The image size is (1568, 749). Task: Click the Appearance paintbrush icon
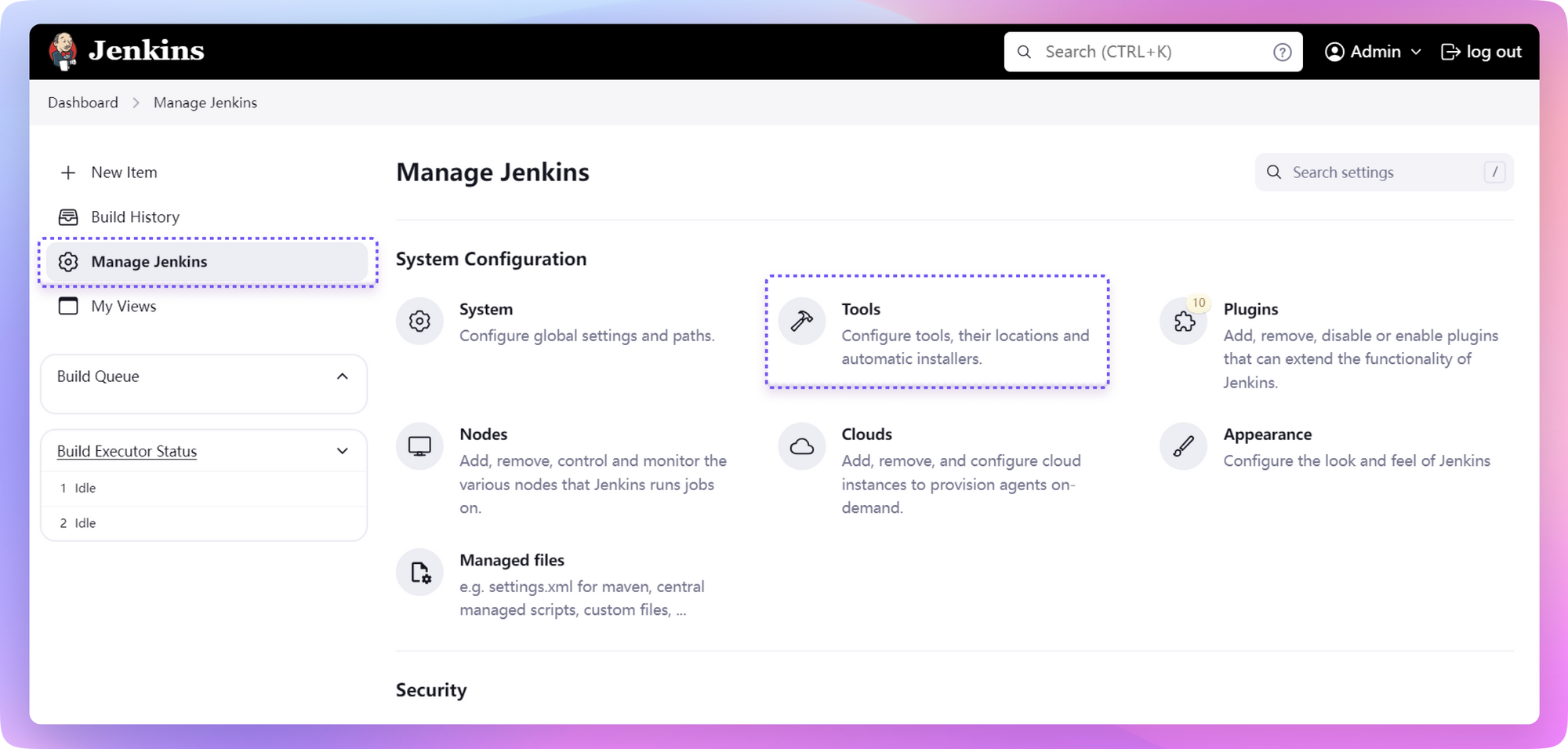point(1183,446)
